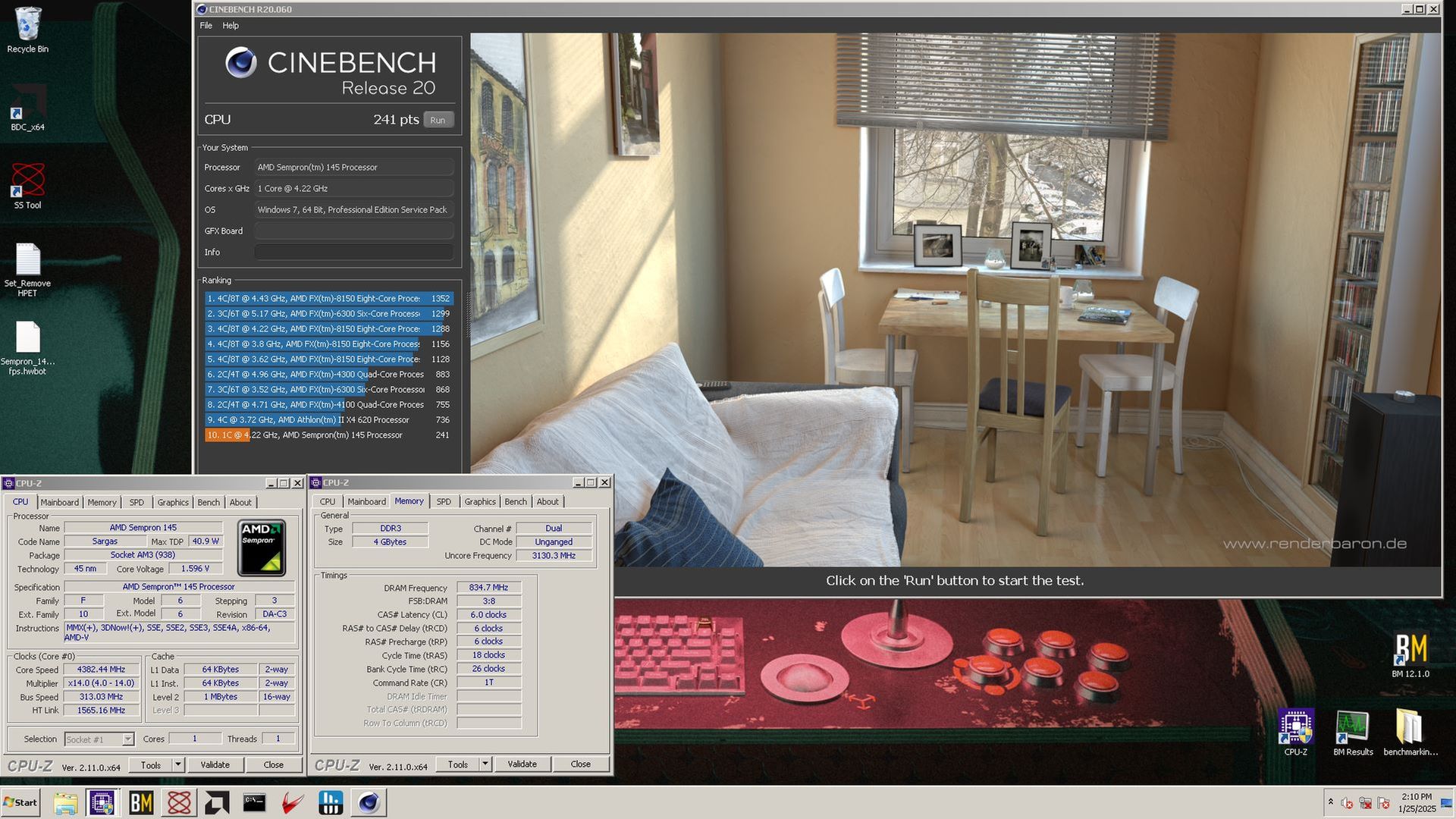Image resolution: width=1456 pixels, height=819 pixels.
Task: Open the HWBOT blue taskbar icon
Action: point(331,802)
